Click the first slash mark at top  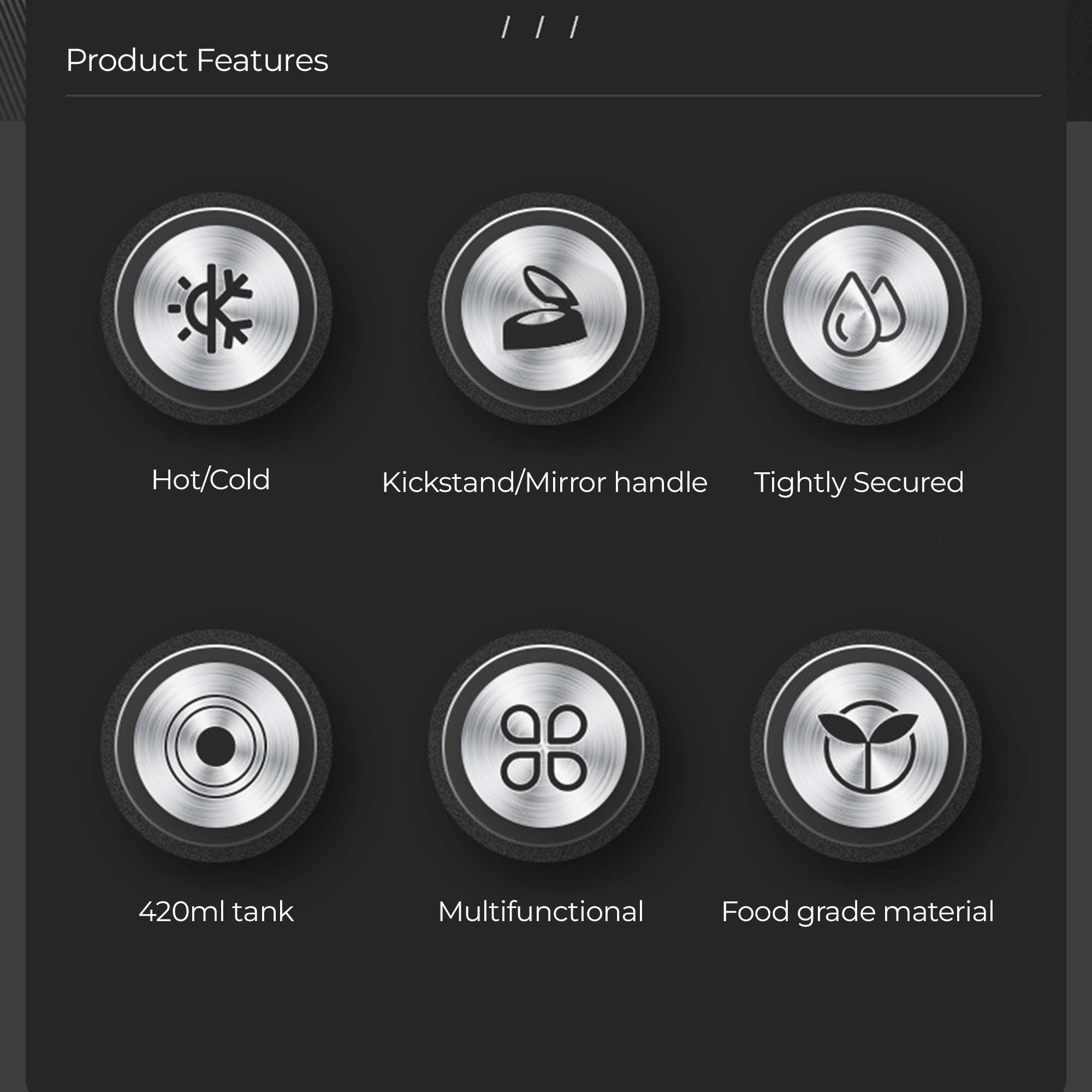(x=506, y=27)
